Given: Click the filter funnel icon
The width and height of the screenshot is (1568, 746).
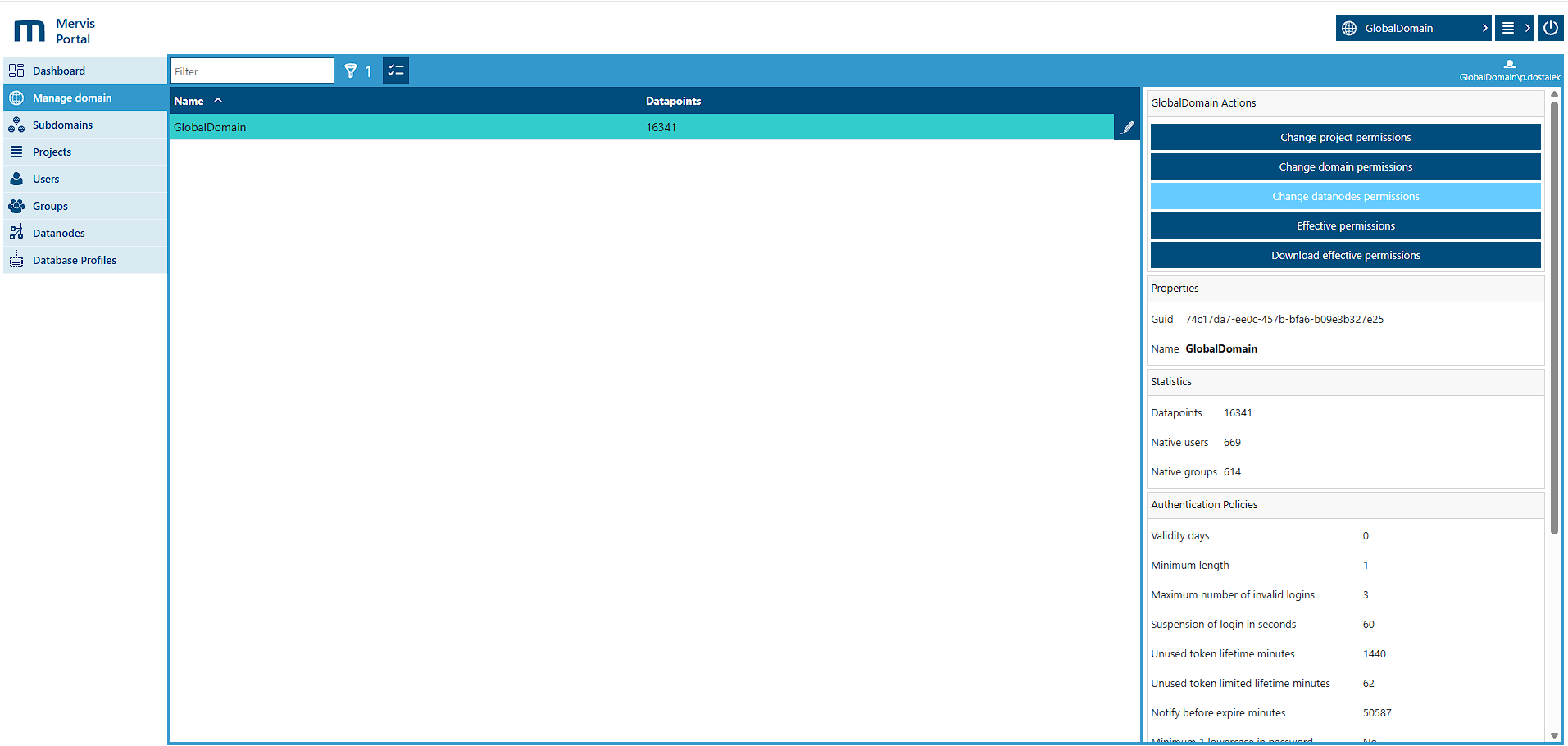Looking at the screenshot, I should (351, 71).
